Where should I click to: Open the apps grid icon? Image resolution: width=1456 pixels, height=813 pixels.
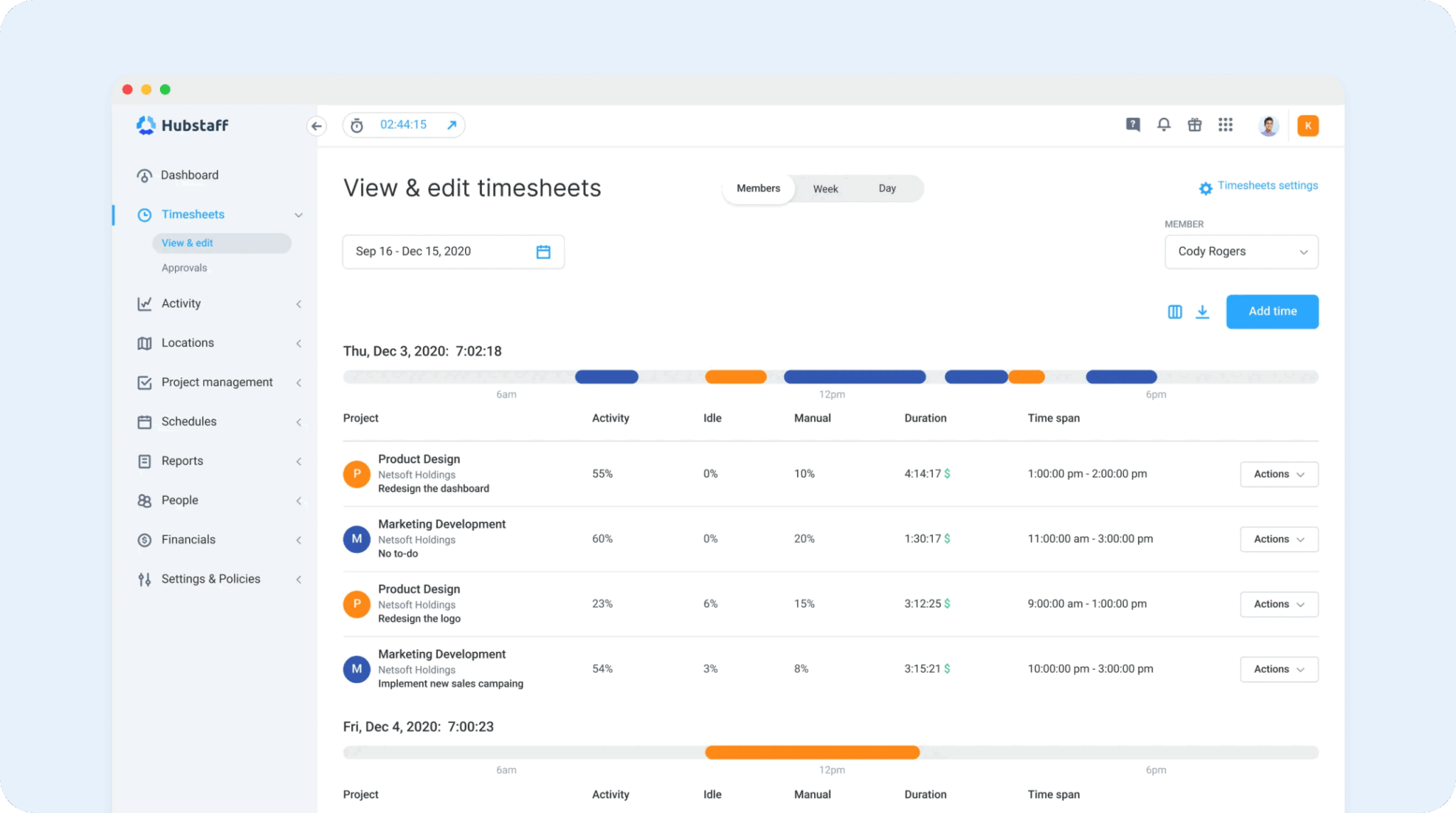click(x=1226, y=125)
